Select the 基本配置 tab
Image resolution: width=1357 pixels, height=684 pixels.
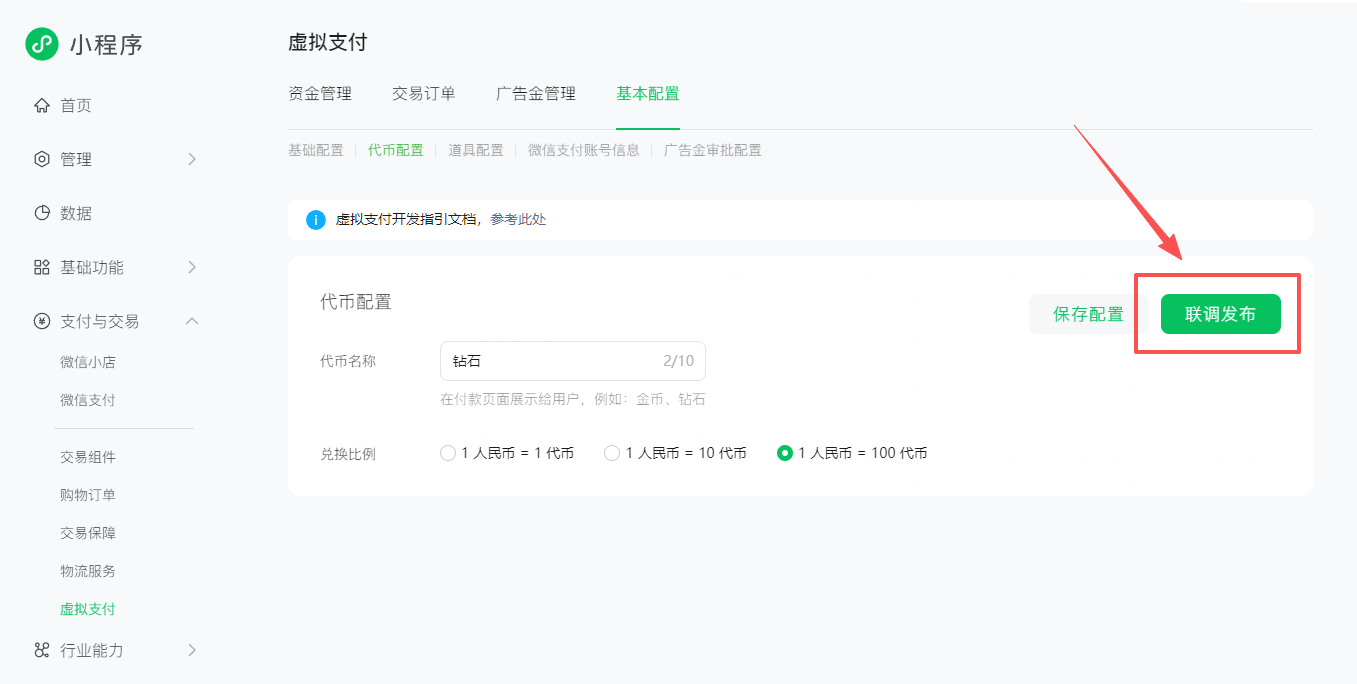click(648, 94)
